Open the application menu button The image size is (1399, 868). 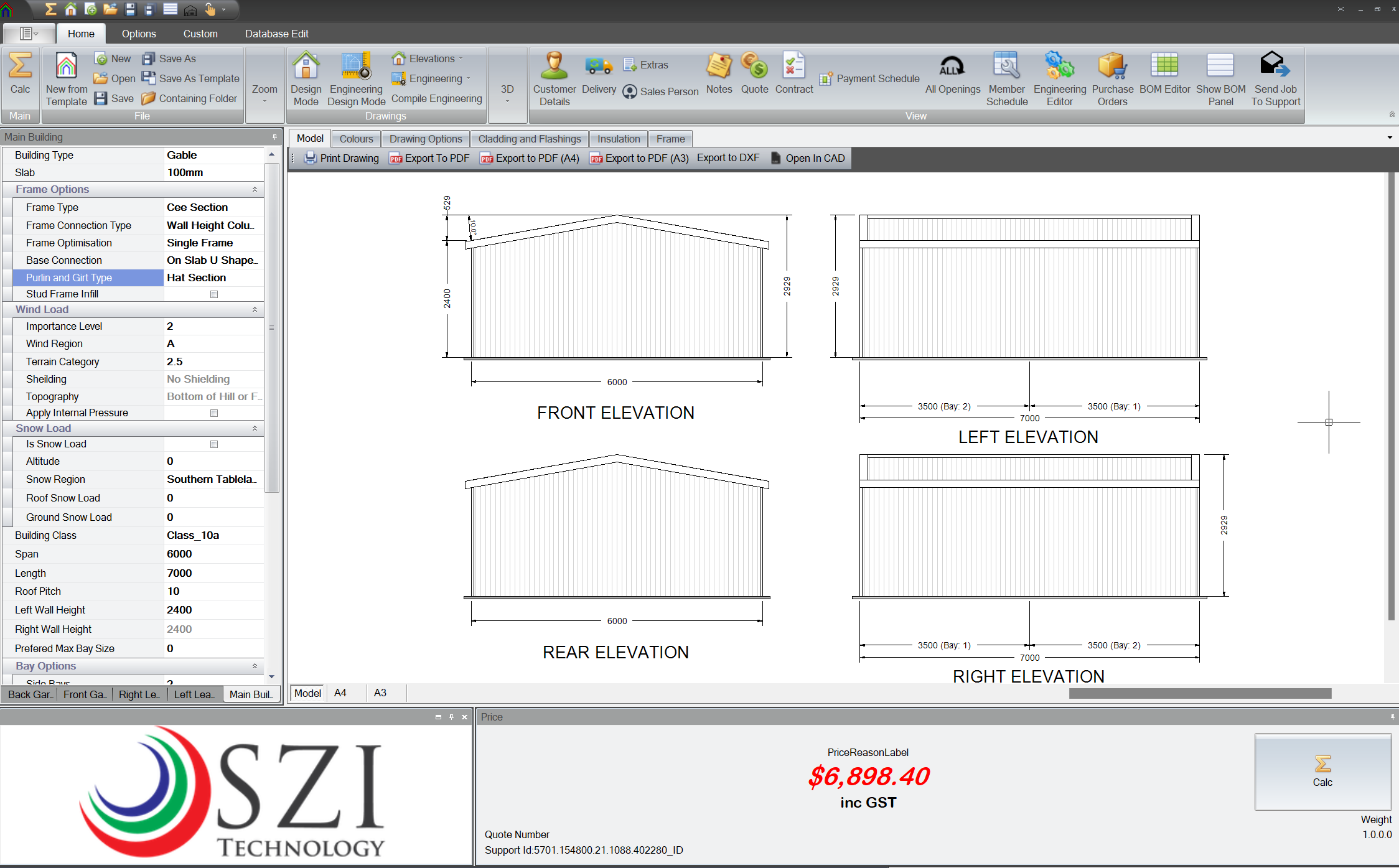[x=29, y=34]
